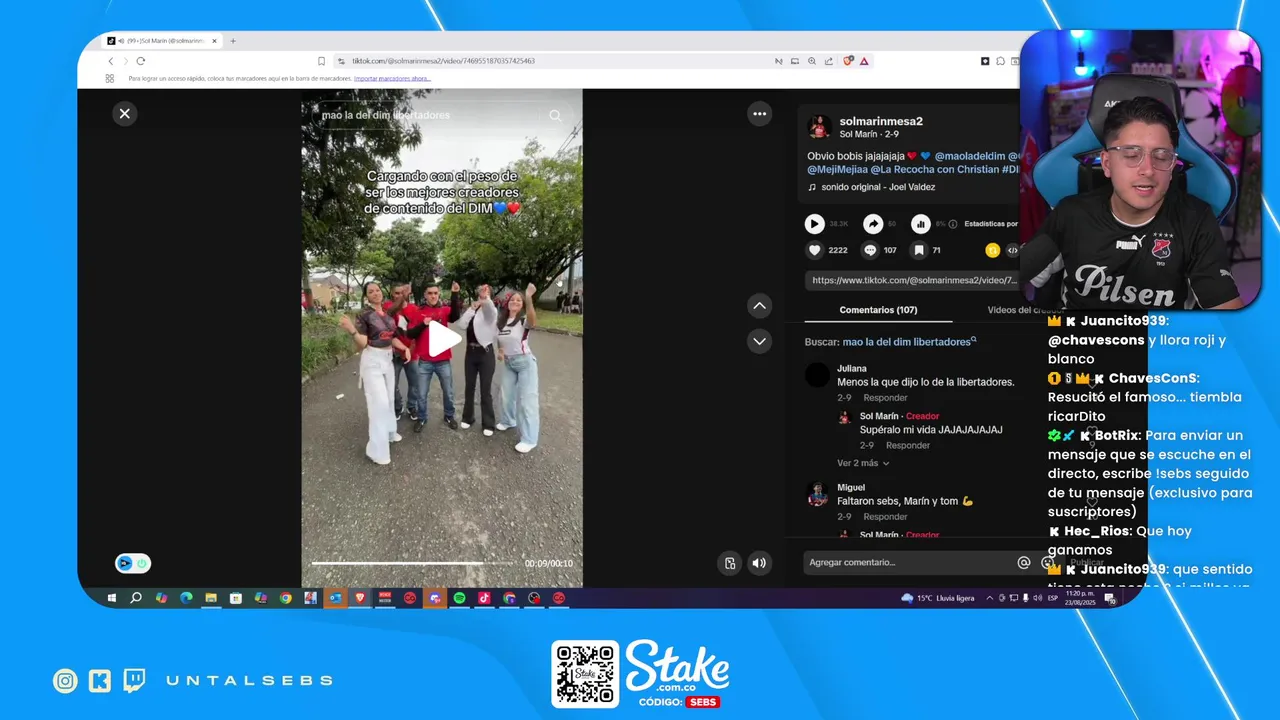Image resolution: width=1280 pixels, height=720 pixels.
Task: Open the @maoladeldim mention
Action: [969, 156]
